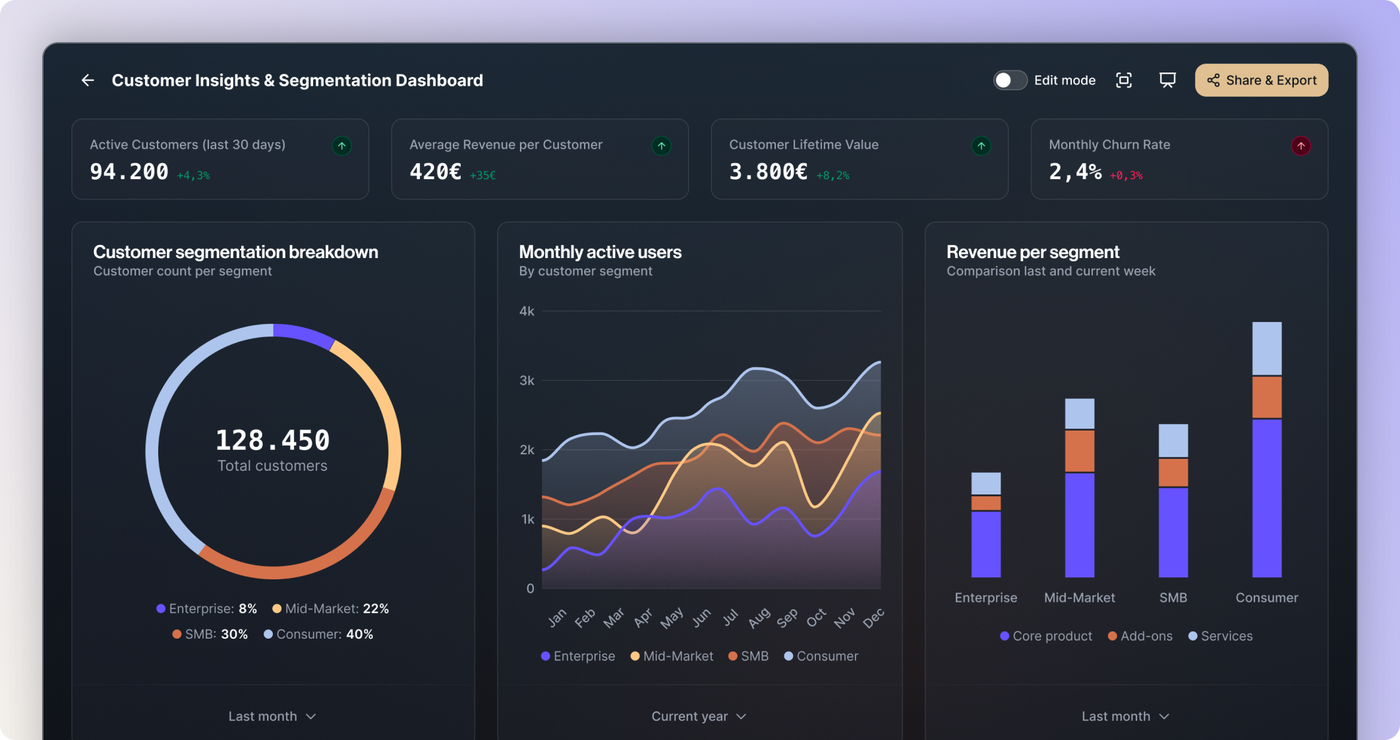Click the share icon inside Share & Export
Image resolution: width=1400 pixels, height=740 pixels.
tap(1213, 80)
